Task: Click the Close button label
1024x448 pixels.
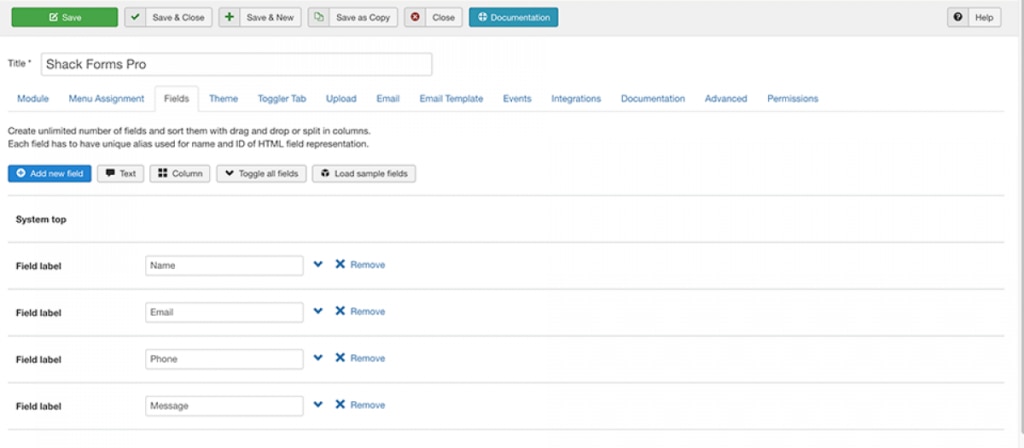Action: (x=443, y=18)
